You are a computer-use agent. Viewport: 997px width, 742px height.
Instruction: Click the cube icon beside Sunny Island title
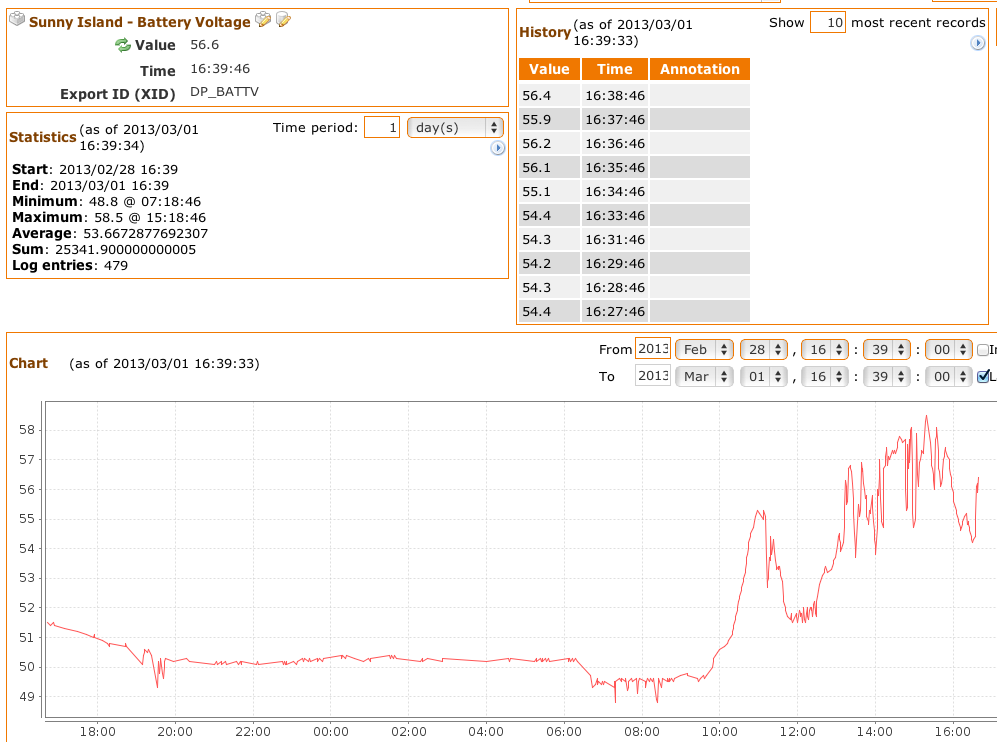click(17, 20)
